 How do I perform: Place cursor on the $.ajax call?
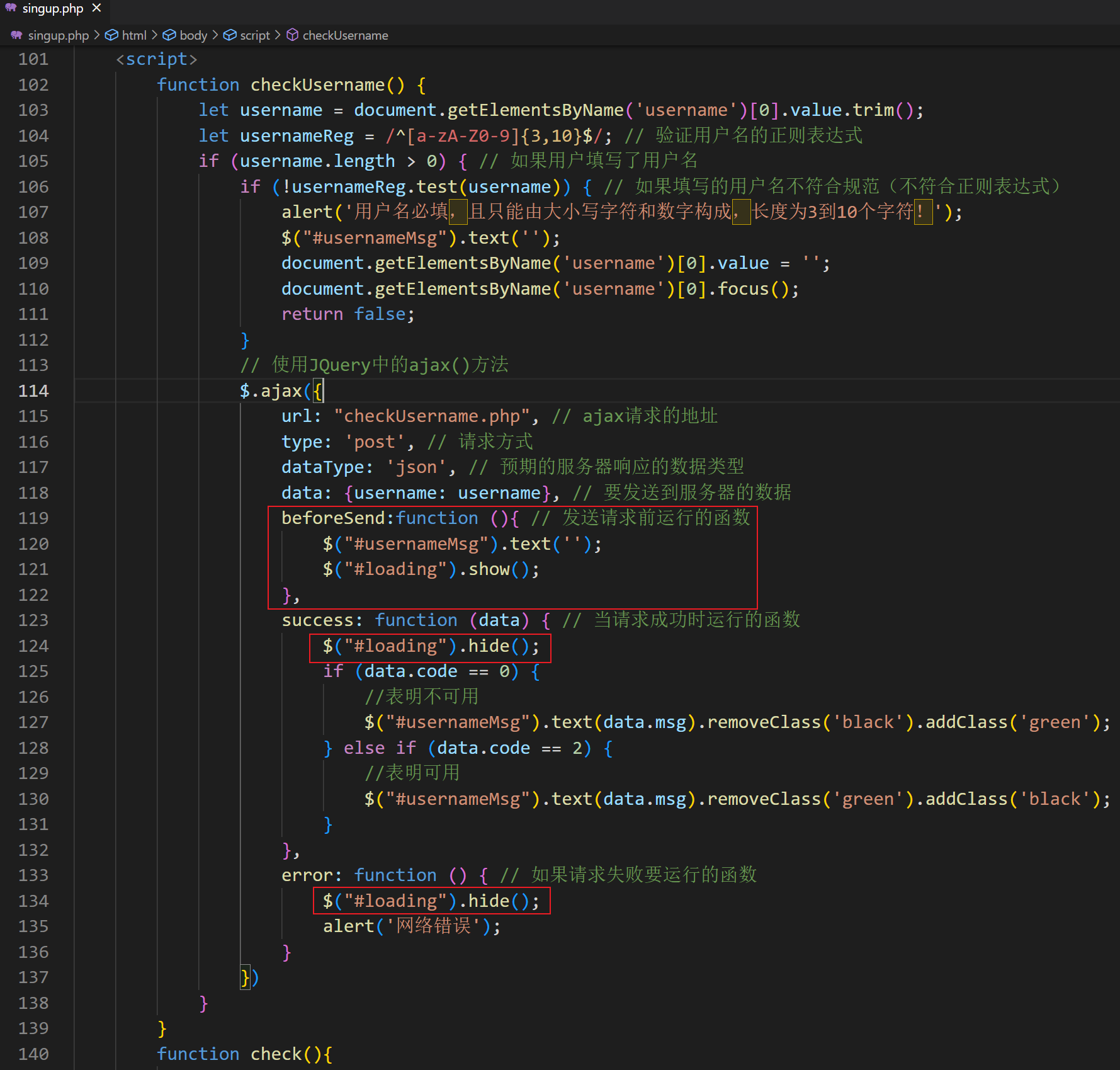[271, 391]
